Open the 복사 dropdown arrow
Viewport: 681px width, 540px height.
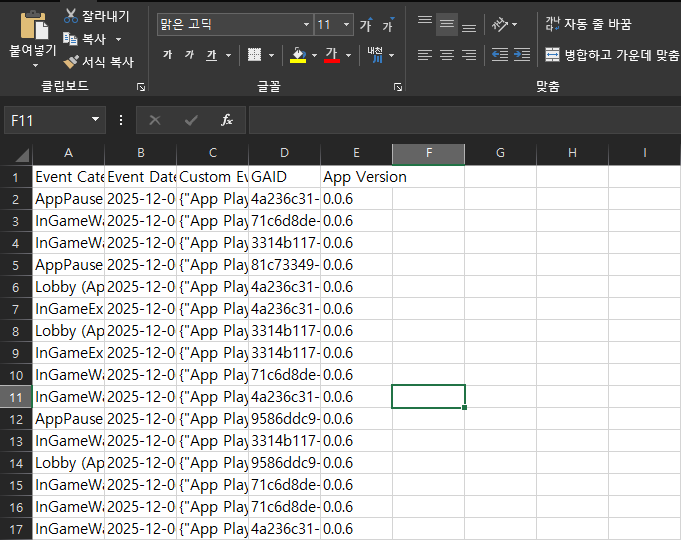coord(118,40)
